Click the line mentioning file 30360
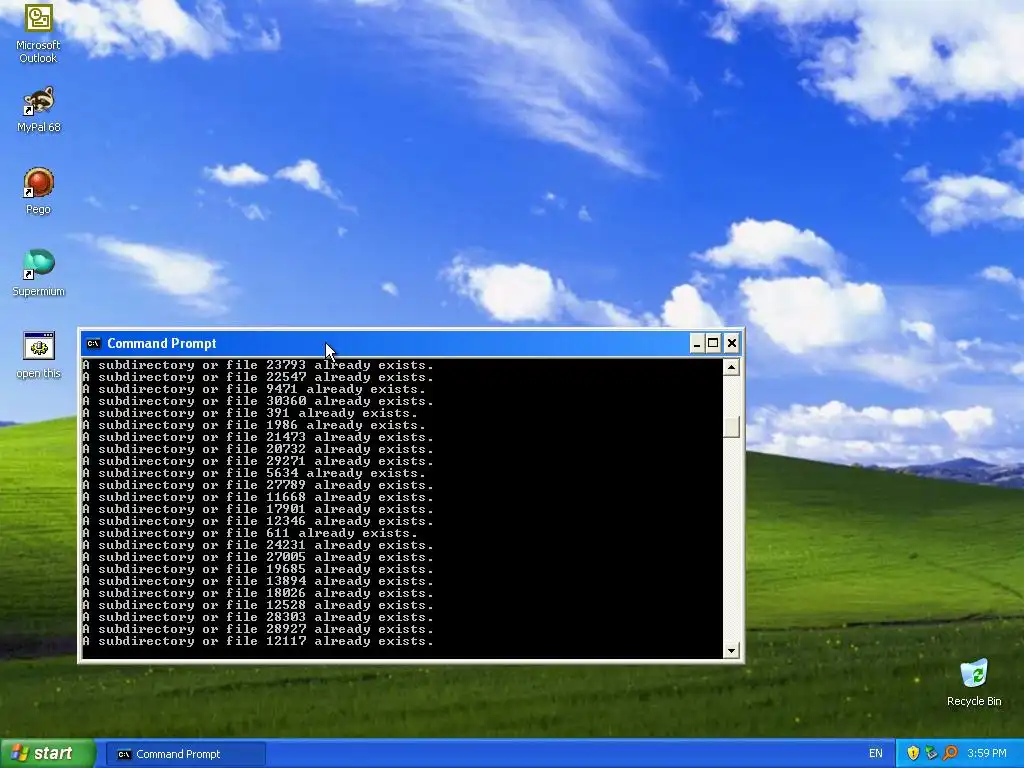This screenshot has width=1024, height=768. (258, 401)
